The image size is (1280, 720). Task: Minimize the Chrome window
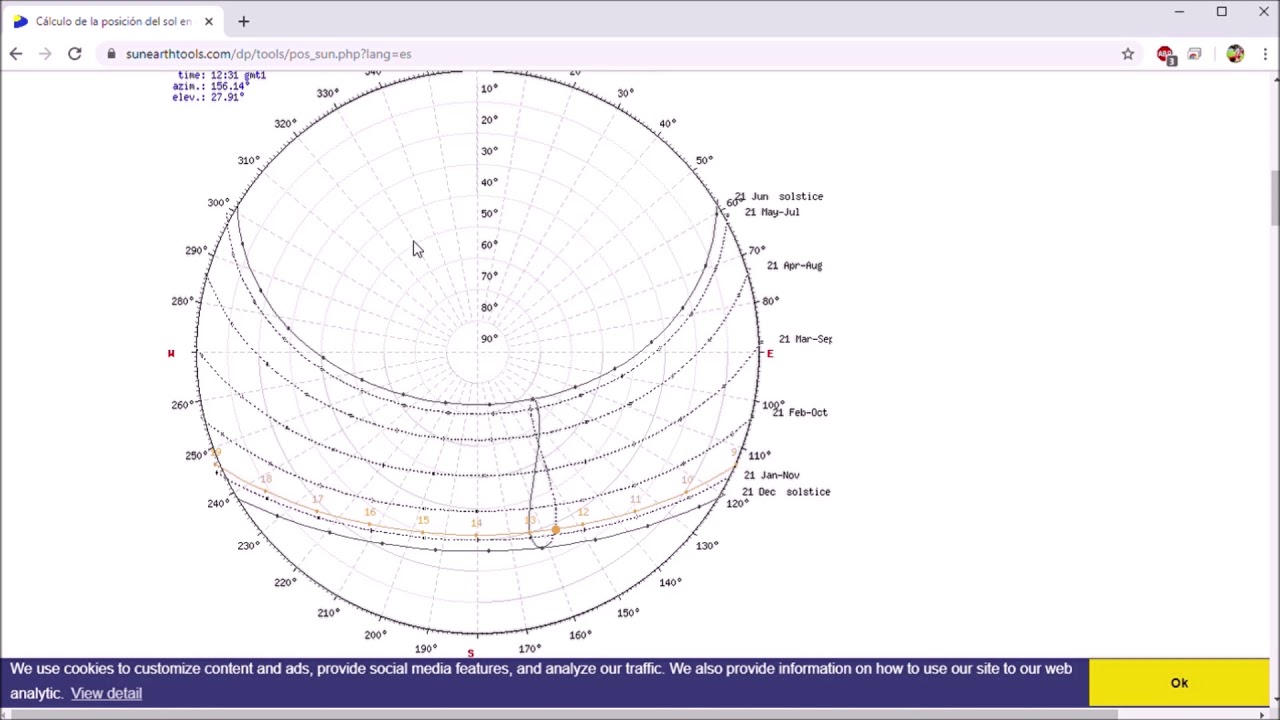(1179, 12)
